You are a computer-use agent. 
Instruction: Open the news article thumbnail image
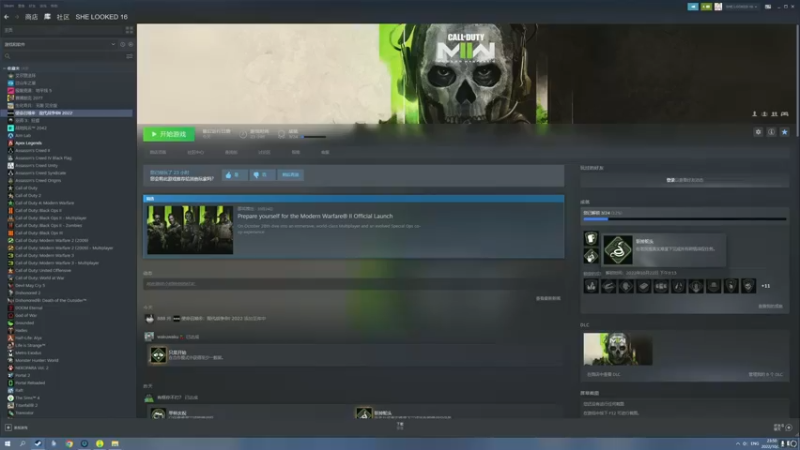pyautogui.click(x=190, y=230)
